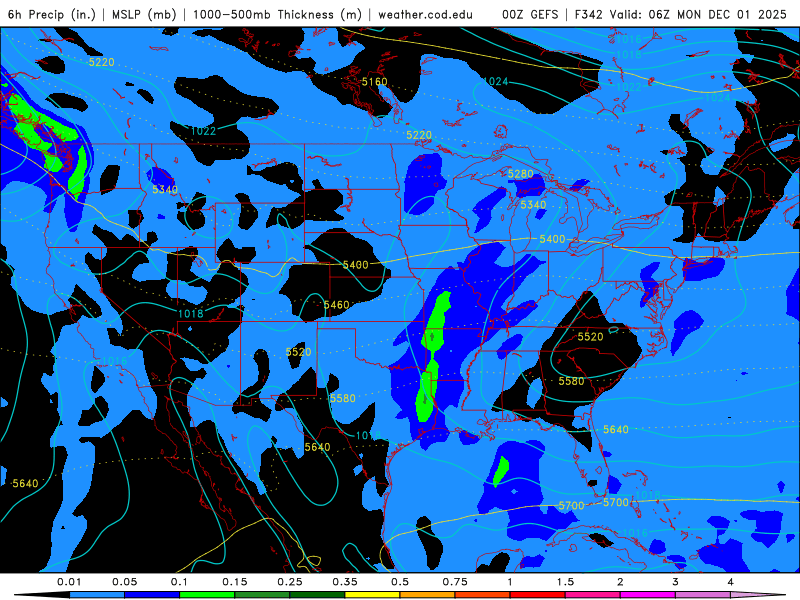This screenshot has width=800, height=600.
Task: Click the 5580 label over Georgia
Action: 571,381
